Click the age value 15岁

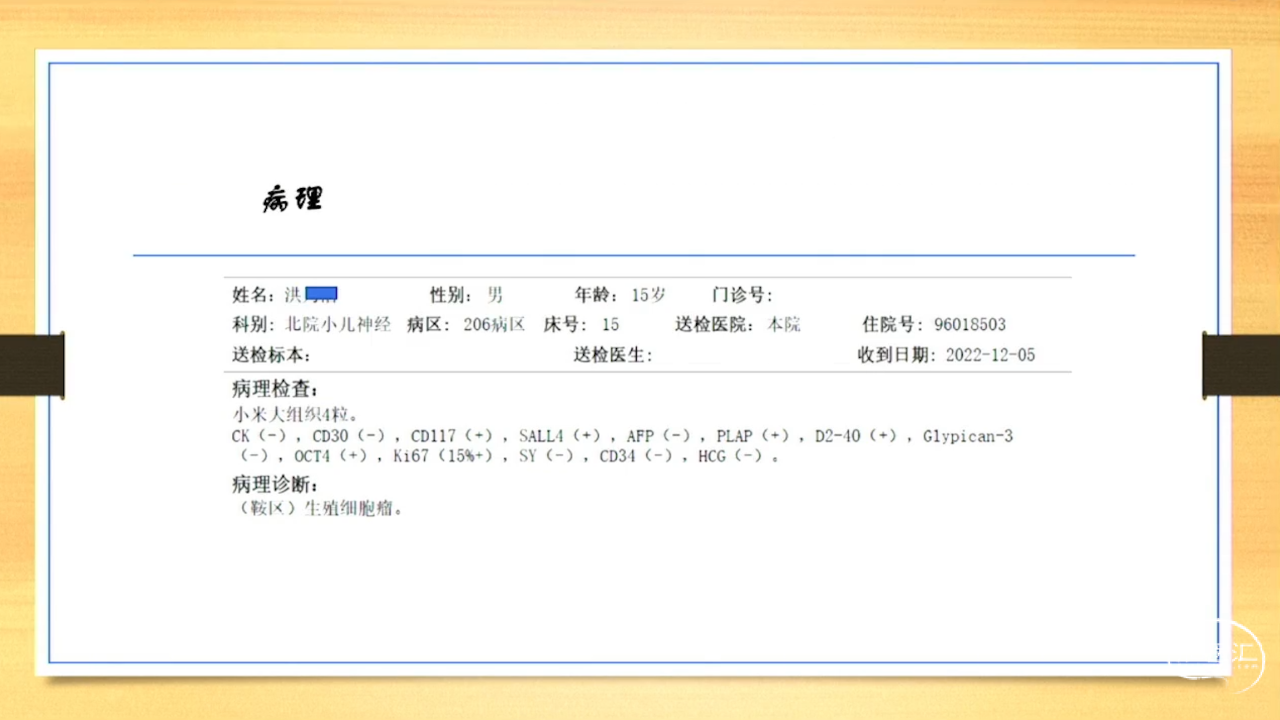pyautogui.click(x=648, y=295)
